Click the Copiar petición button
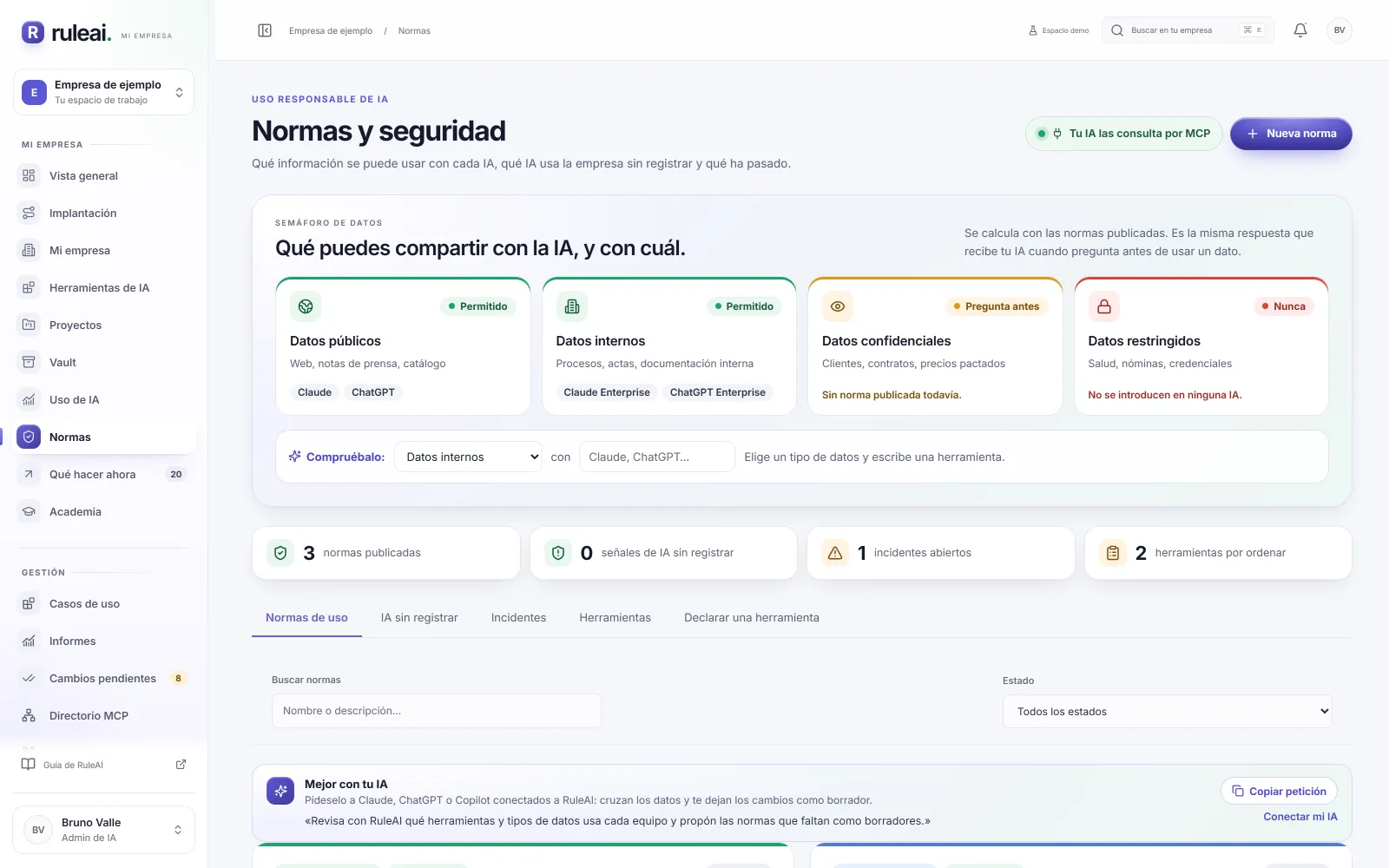The height and width of the screenshot is (868, 1389). [1279, 791]
